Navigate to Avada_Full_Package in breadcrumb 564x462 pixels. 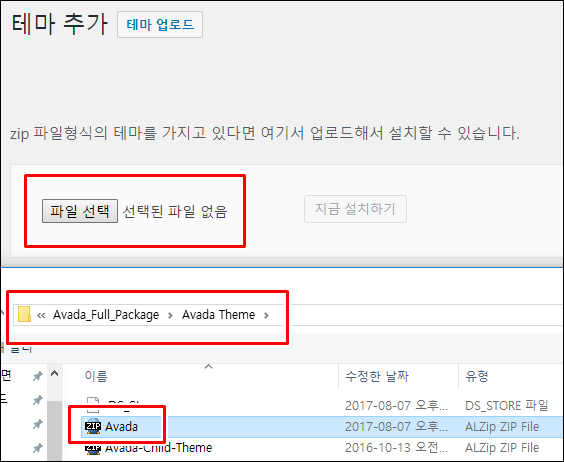click(x=106, y=315)
